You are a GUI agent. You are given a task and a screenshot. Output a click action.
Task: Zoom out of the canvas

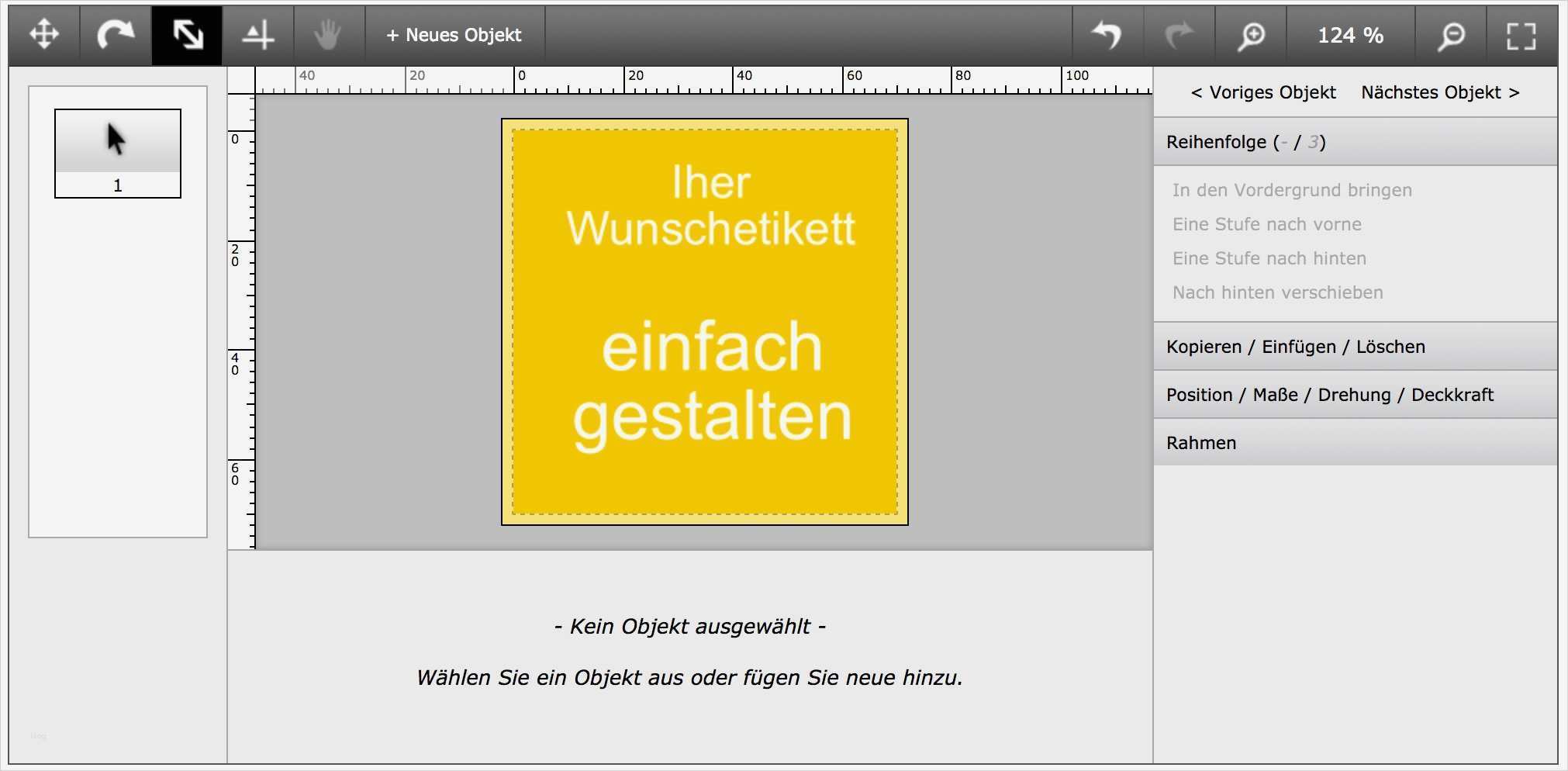[1452, 34]
